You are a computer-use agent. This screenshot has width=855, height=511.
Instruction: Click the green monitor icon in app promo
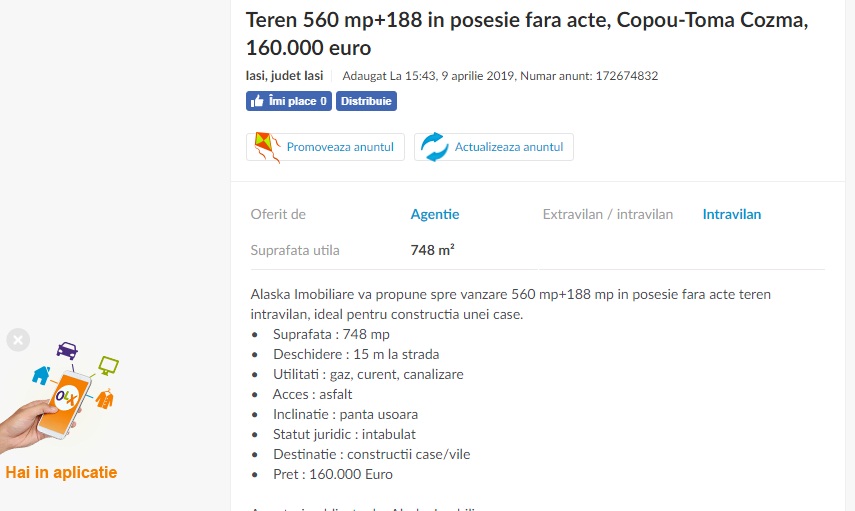pos(109,365)
